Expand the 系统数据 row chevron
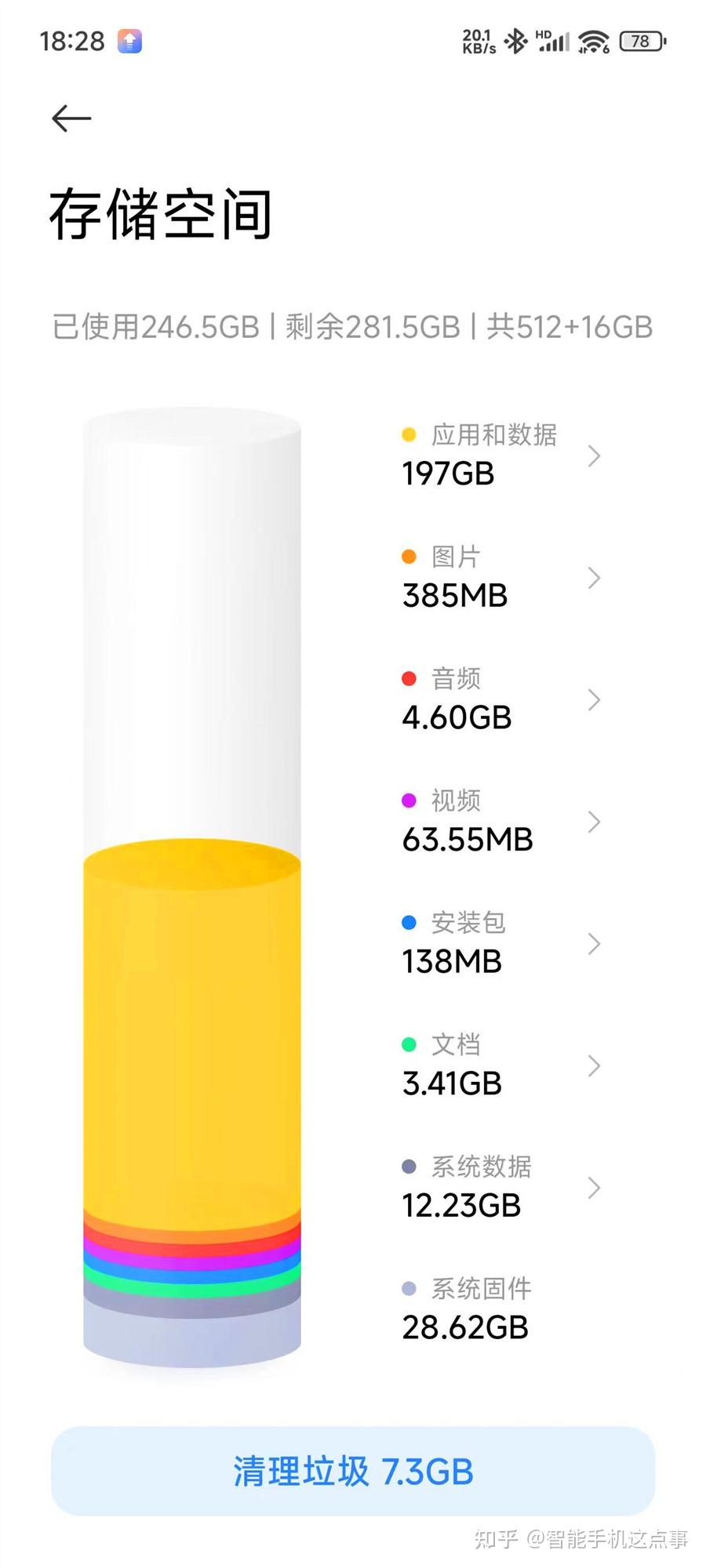Screen dimensions: 706x1568 coord(595,1189)
